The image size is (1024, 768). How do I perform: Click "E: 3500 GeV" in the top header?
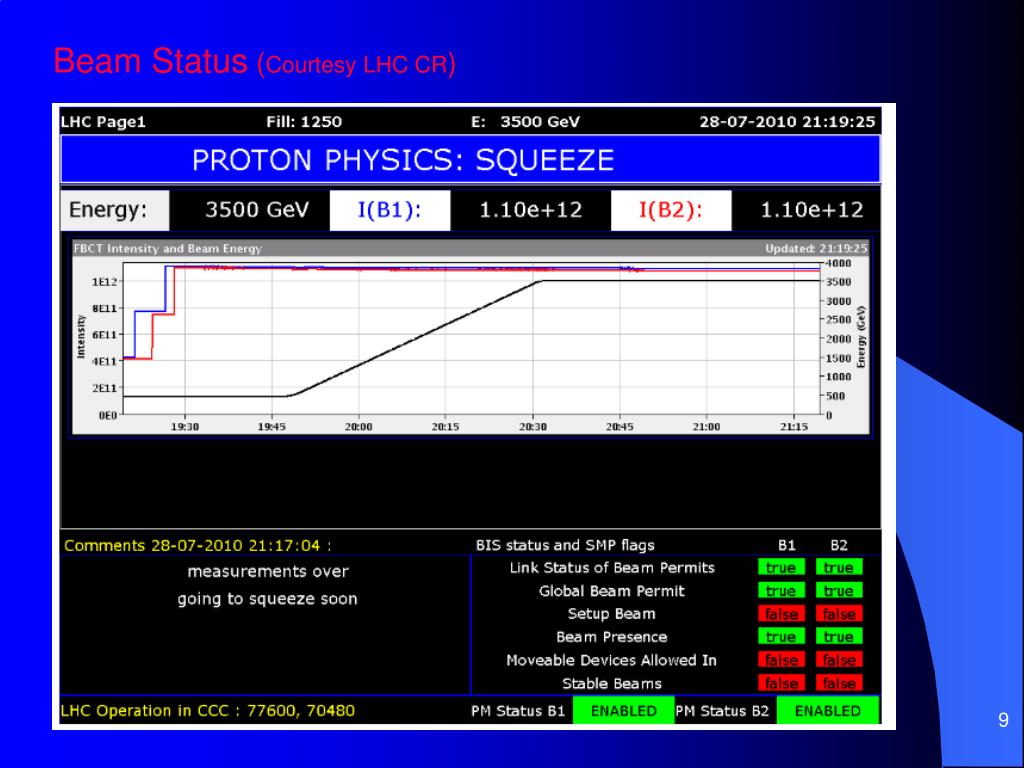tap(525, 122)
